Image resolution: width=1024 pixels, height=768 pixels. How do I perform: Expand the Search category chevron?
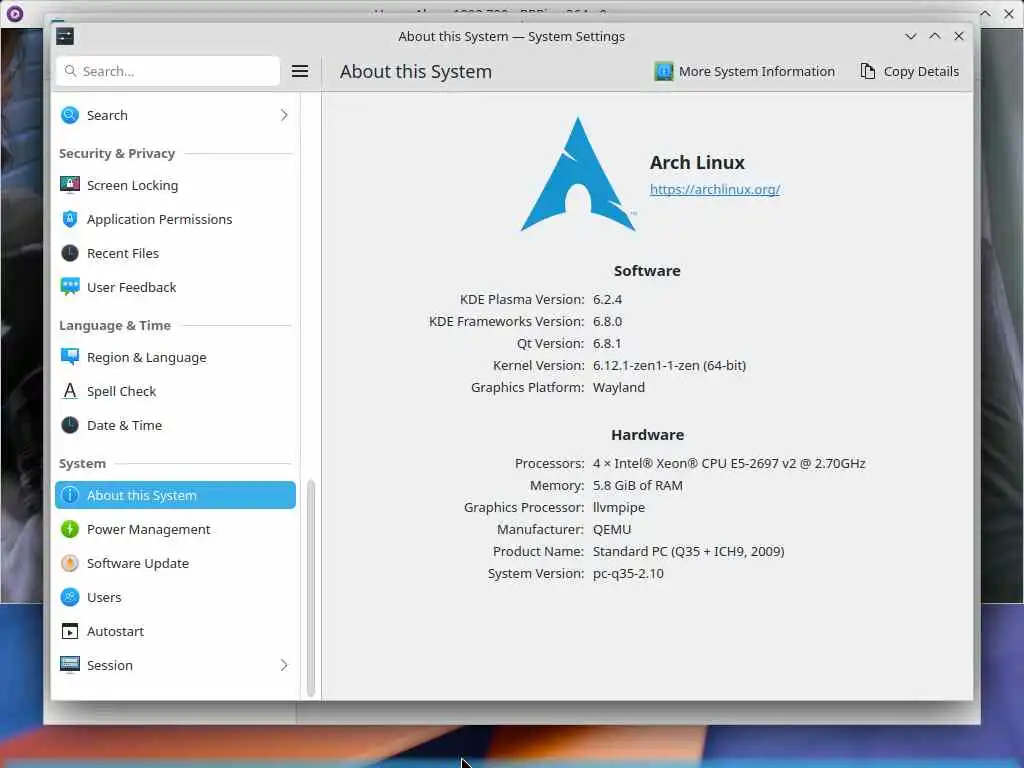(x=284, y=115)
